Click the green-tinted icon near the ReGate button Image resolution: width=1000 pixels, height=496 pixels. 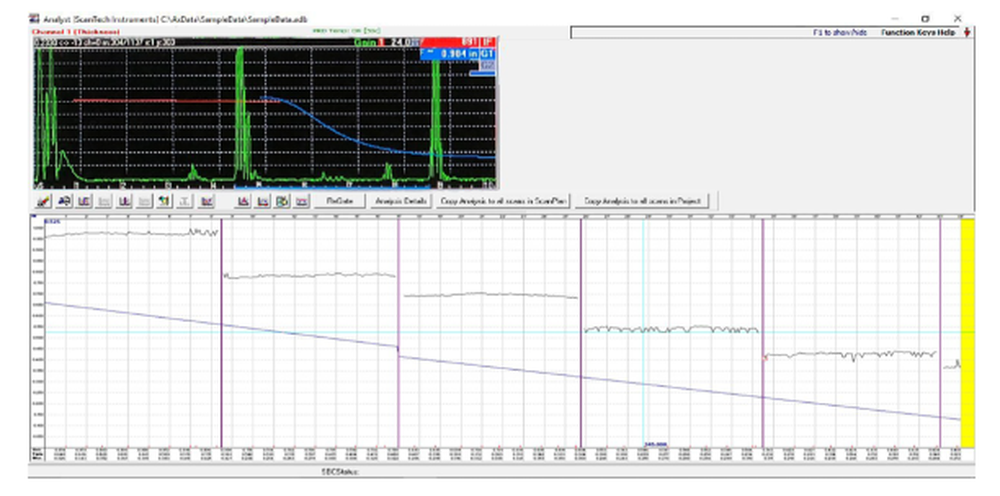click(x=283, y=201)
